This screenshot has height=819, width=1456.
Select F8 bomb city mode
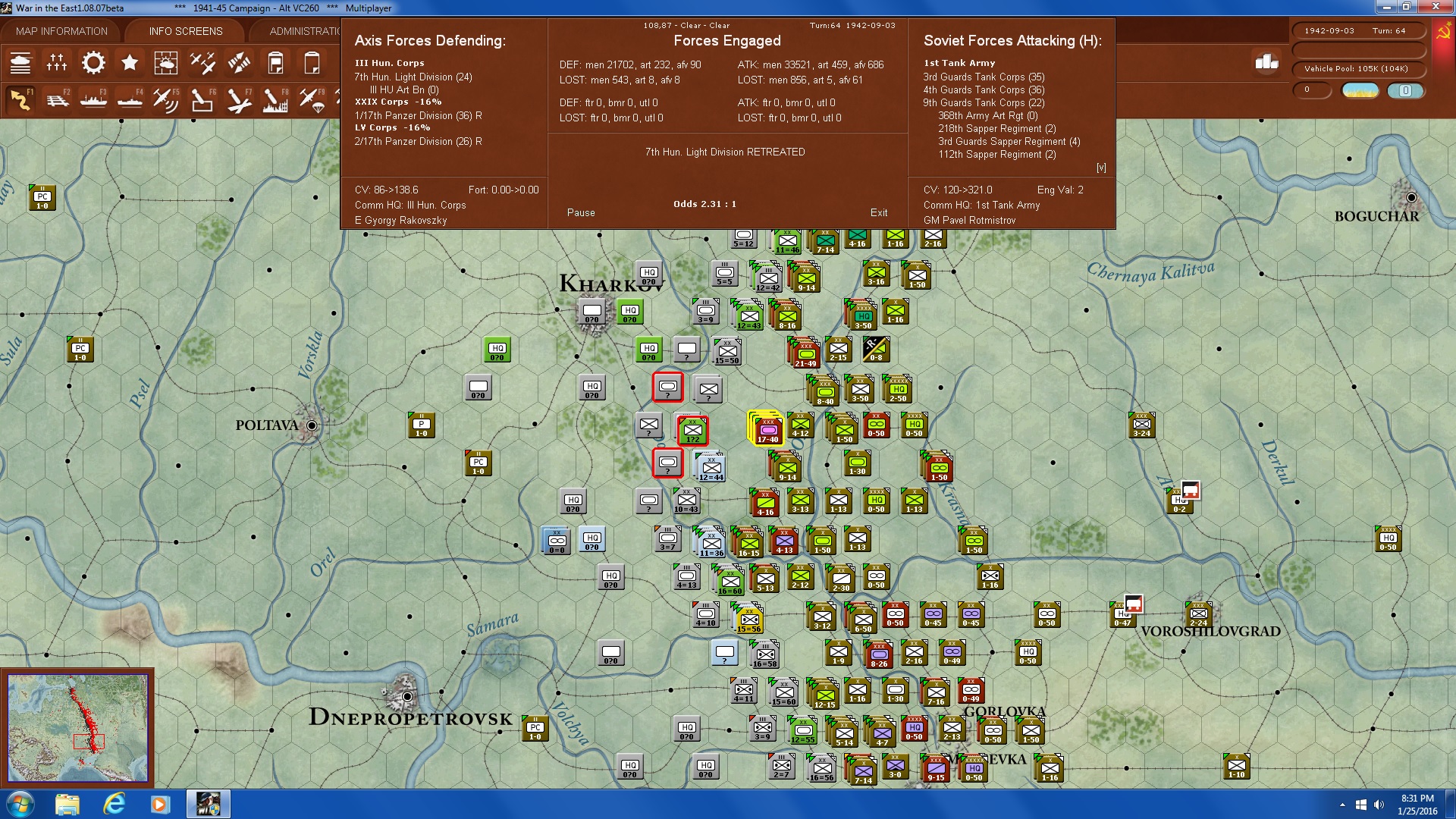tap(275, 99)
